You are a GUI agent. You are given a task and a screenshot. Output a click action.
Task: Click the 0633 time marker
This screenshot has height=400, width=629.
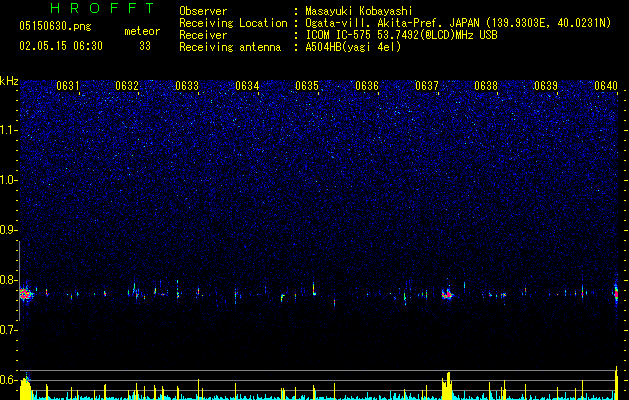tap(187, 86)
